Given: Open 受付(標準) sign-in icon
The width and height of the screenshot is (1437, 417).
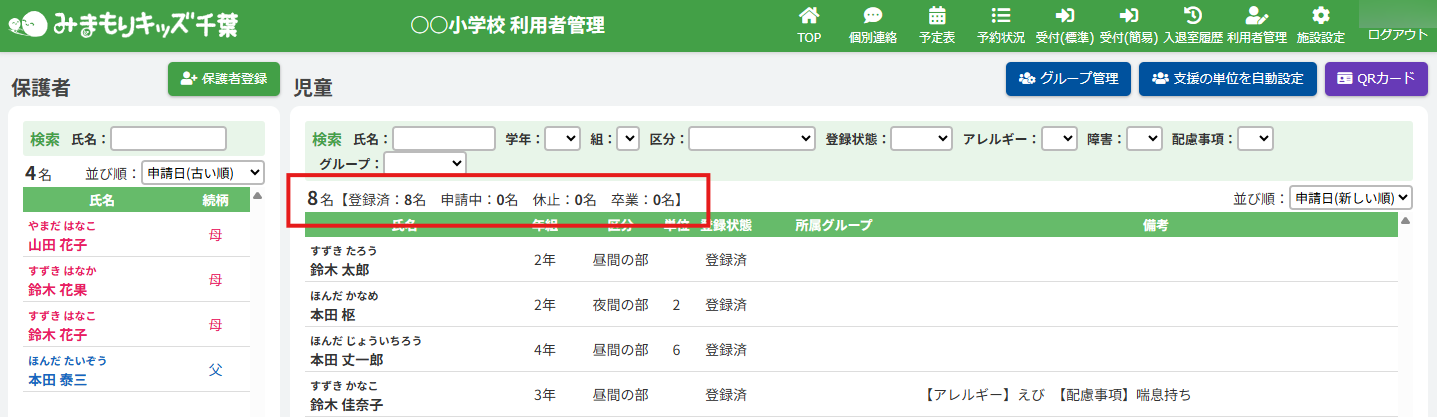Looking at the screenshot, I should [1065, 16].
